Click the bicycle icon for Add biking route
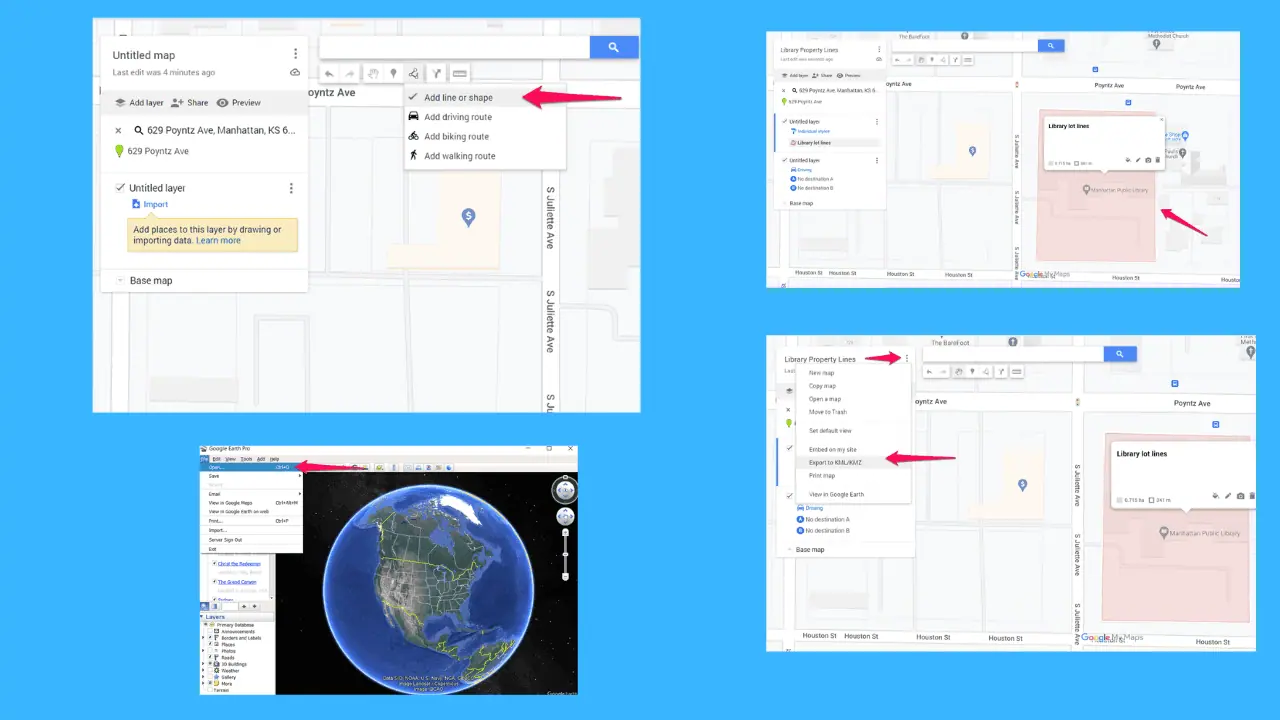Screen dimensions: 1280x720 [x=413, y=136]
